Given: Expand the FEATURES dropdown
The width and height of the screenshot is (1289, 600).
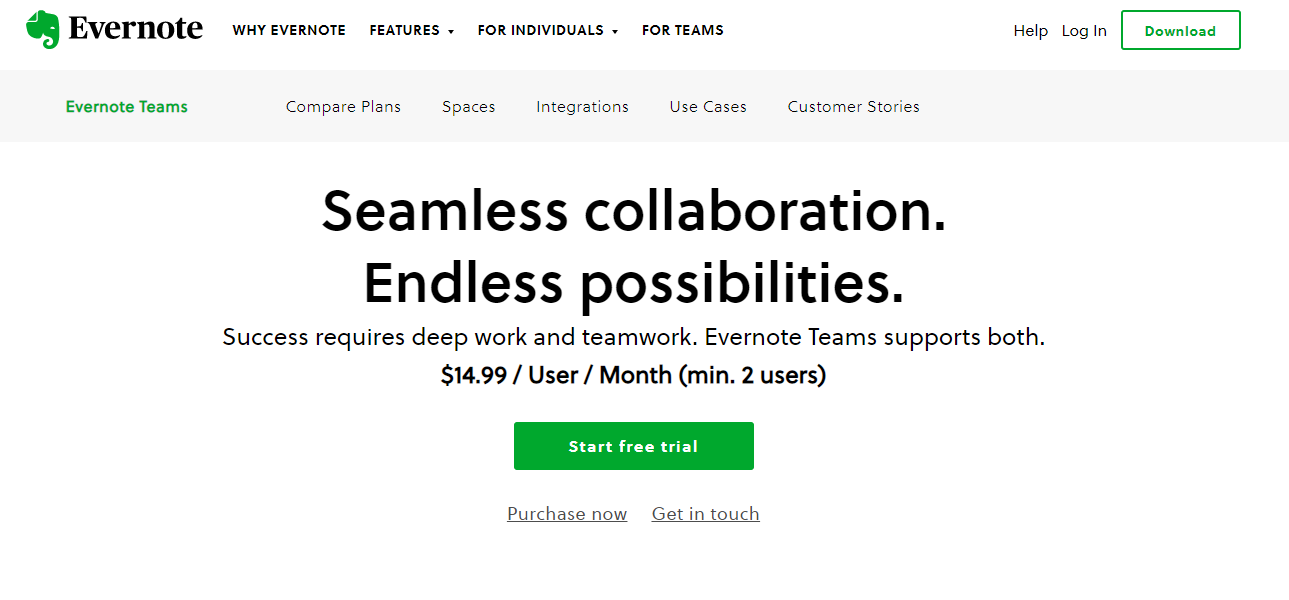Looking at the screenshot, I should click(404, 30).
